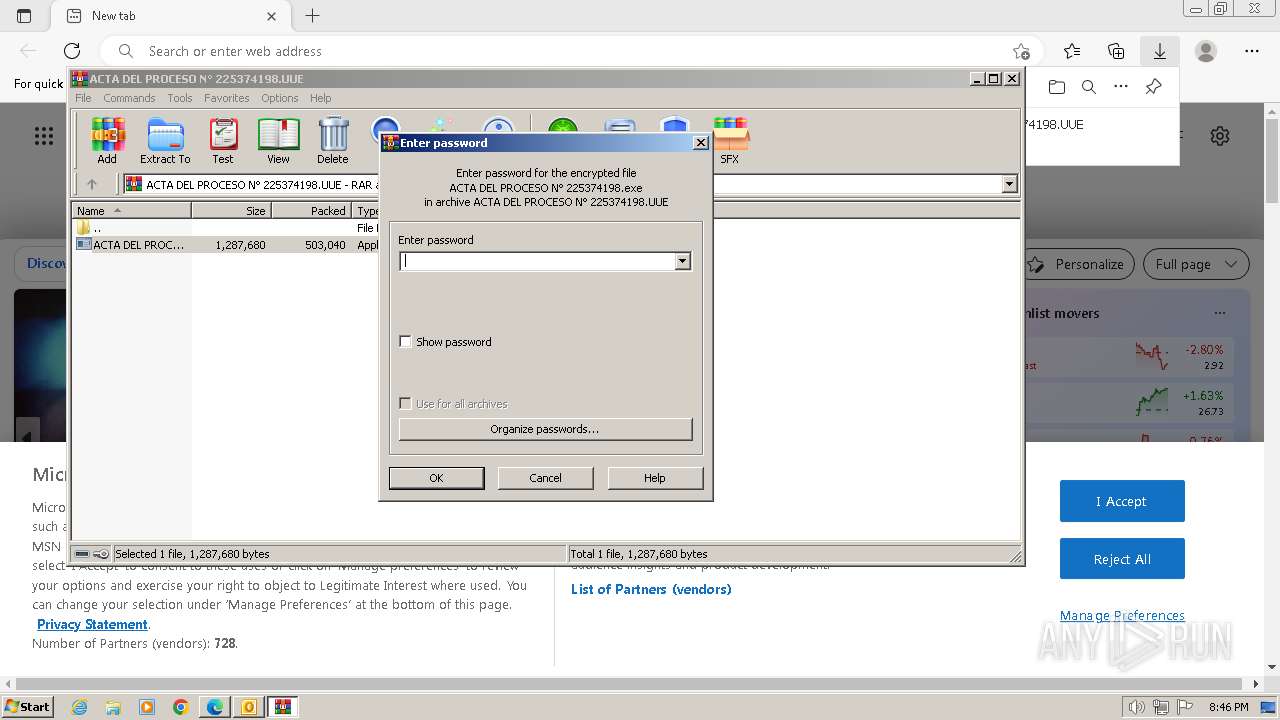Screen dimensions: 1280x720
Task: Click the Test archive icon
Action: pyautogui.click(x=223, y=140)
